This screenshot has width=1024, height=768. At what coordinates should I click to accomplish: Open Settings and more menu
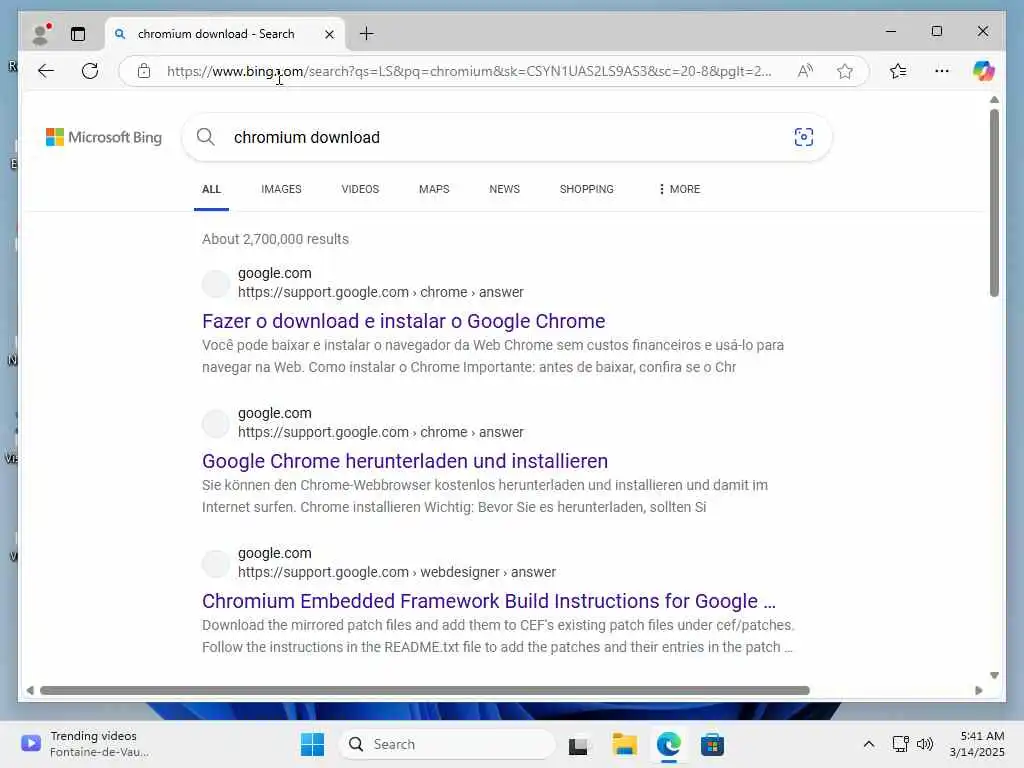(x=942, y=71)
